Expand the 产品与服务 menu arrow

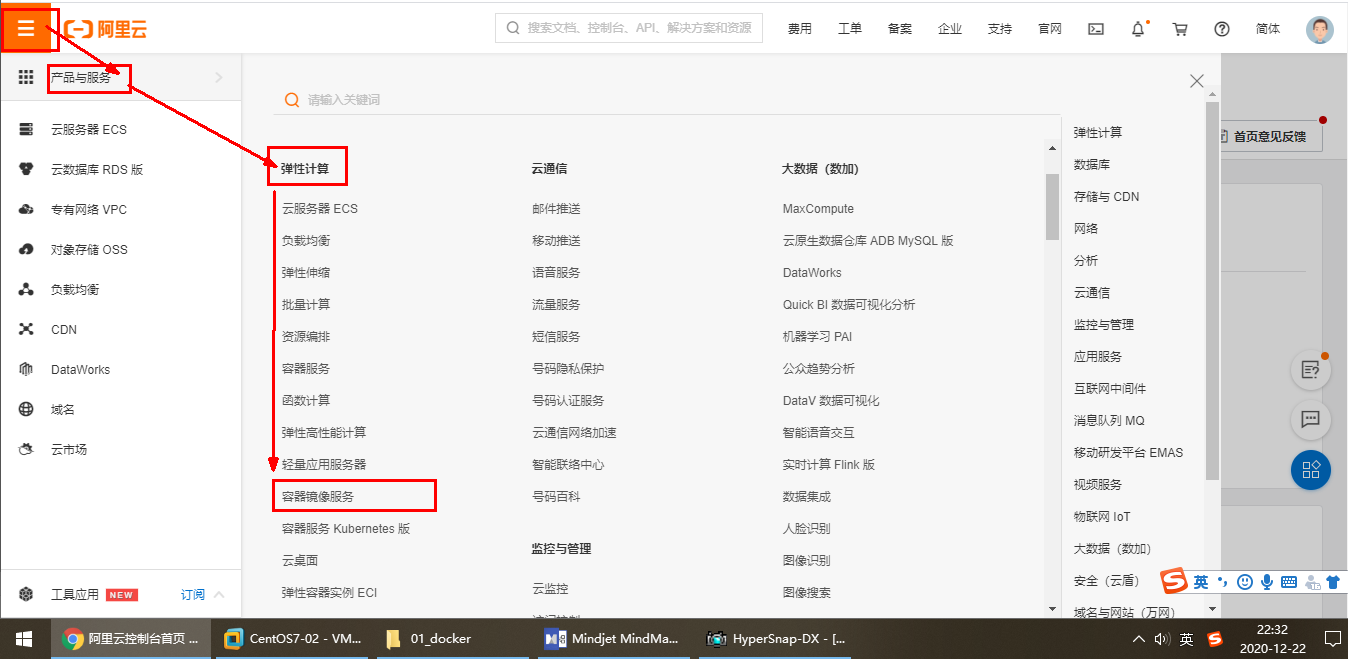coord(219,77)
